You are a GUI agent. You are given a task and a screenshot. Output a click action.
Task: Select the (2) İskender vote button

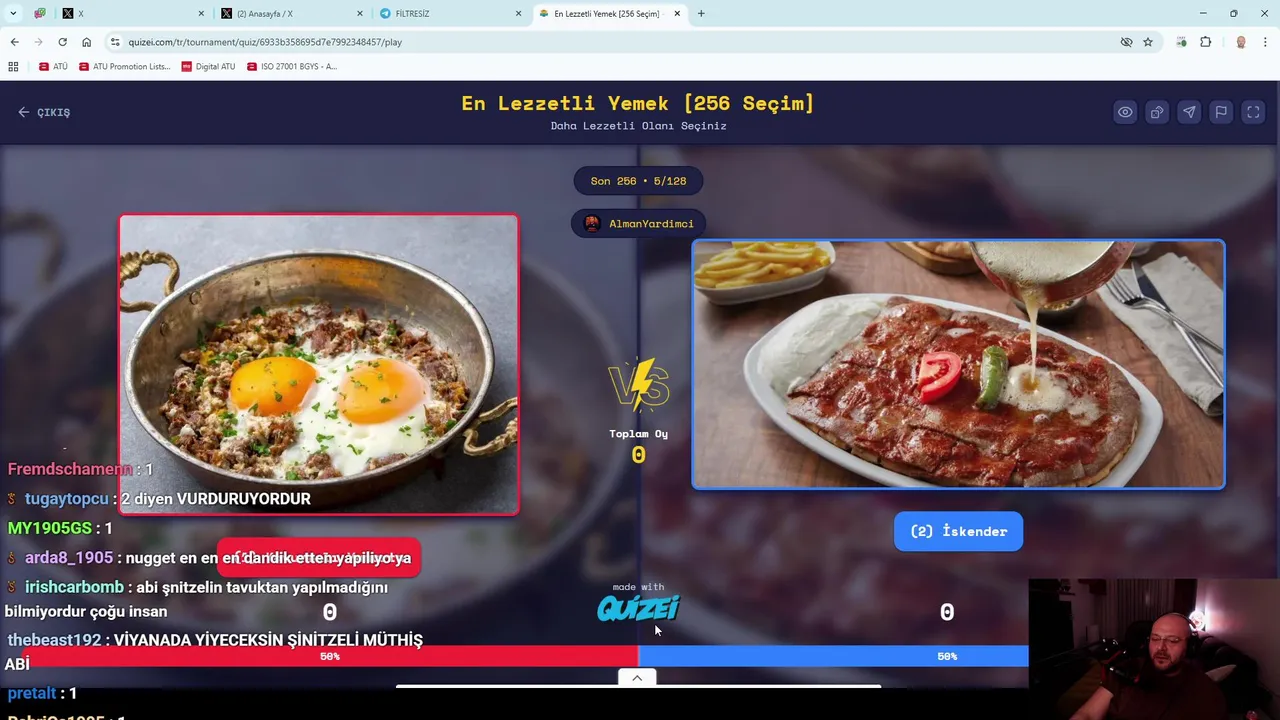tap(958, 531)
